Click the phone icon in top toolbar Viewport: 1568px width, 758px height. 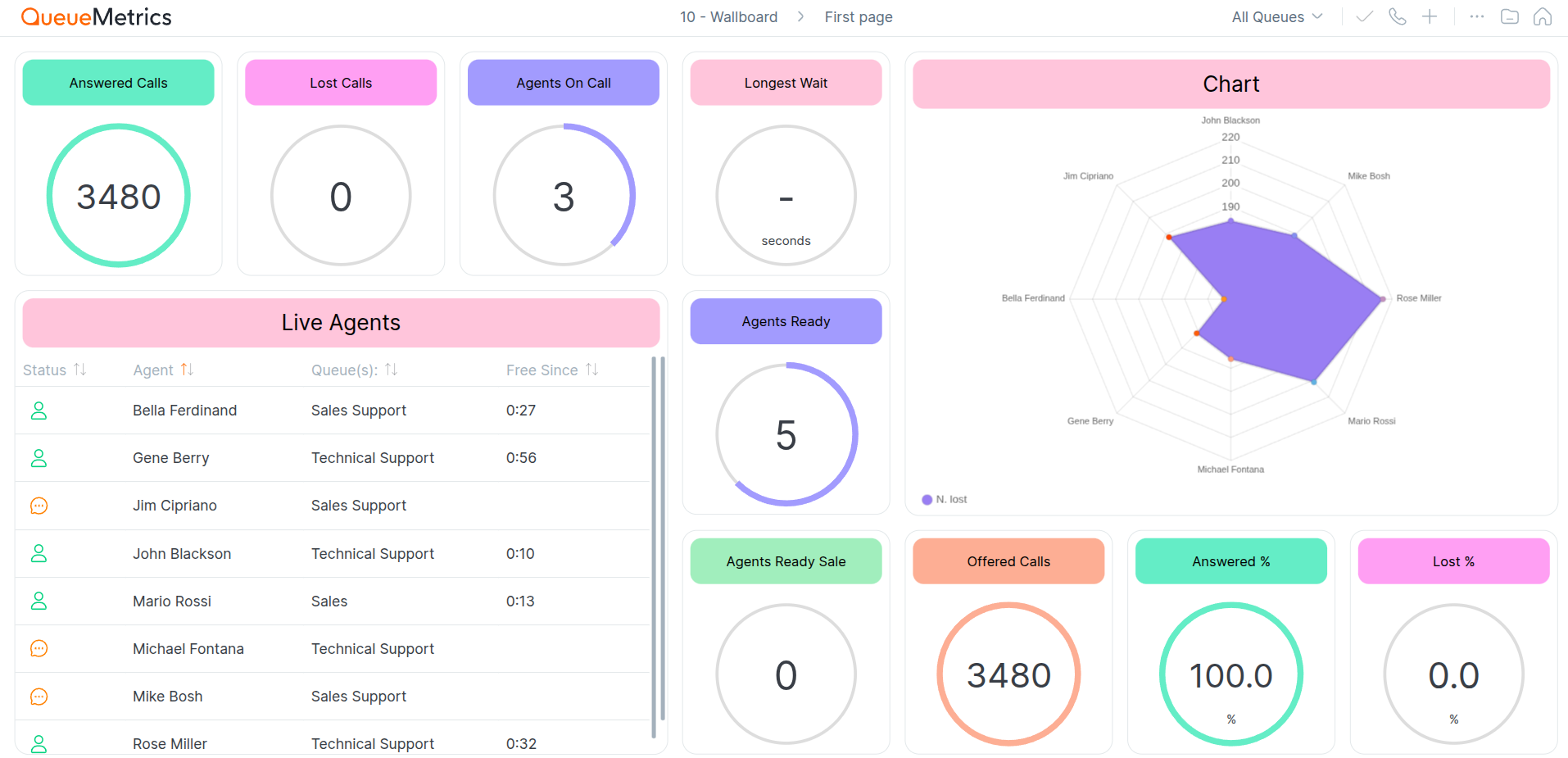pos(1398,17)
